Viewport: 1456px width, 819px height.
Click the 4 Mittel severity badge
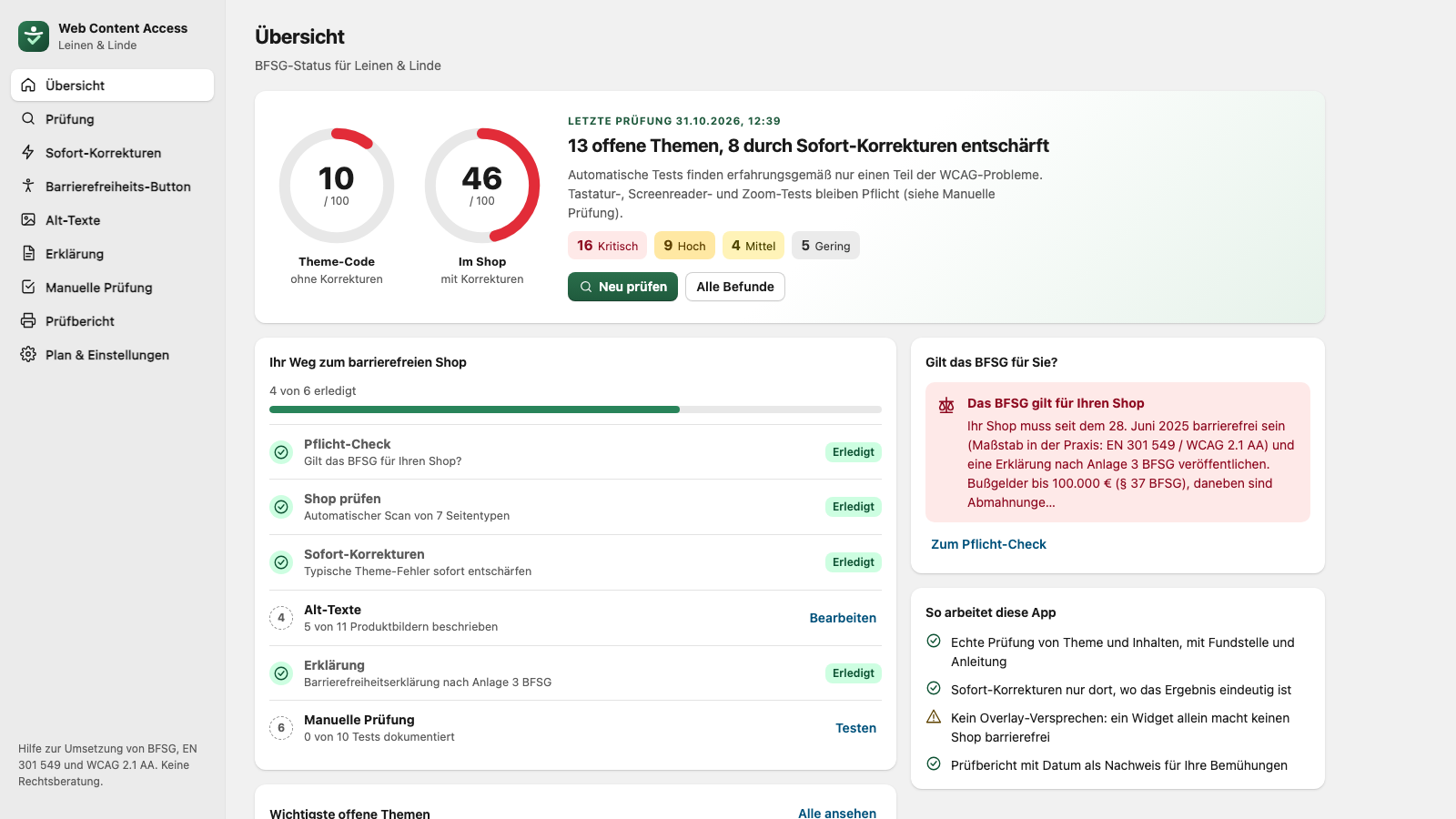753,246
